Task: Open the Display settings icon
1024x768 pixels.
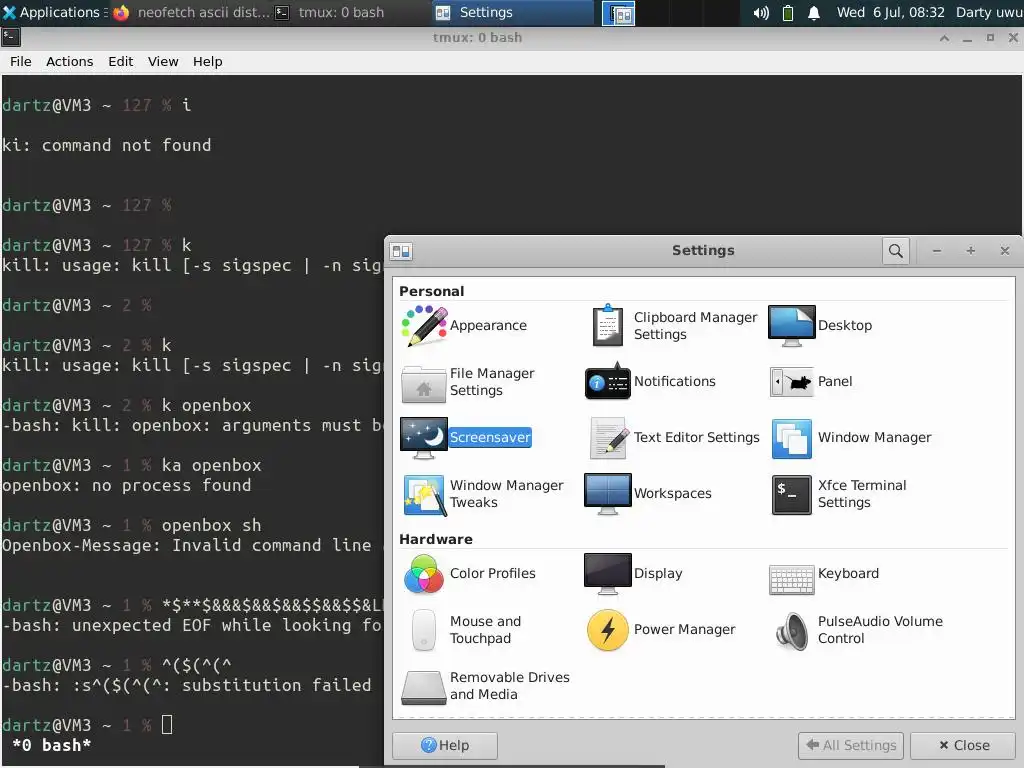Action: (608, 573)
